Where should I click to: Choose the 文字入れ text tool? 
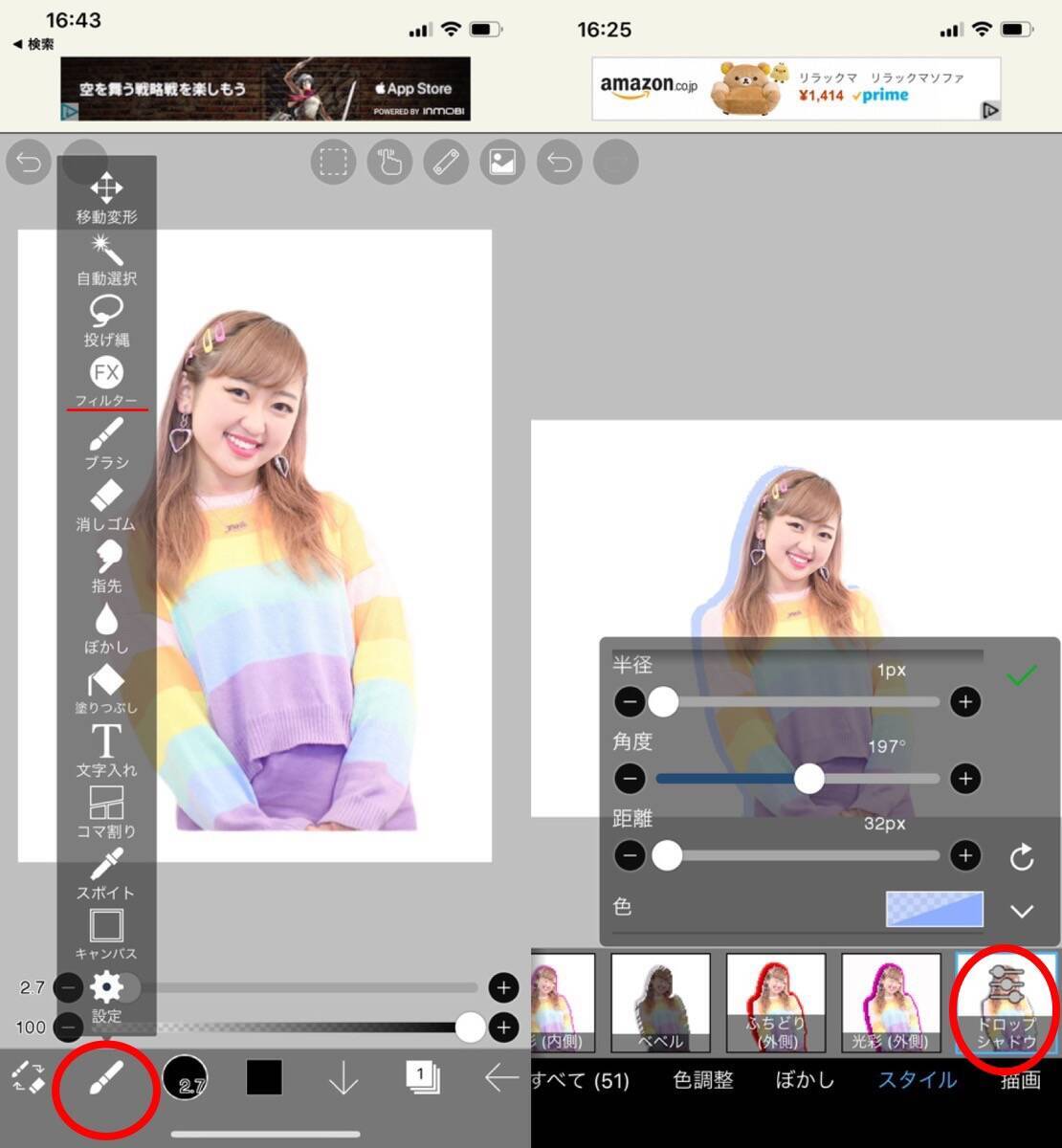coord(106,748)
